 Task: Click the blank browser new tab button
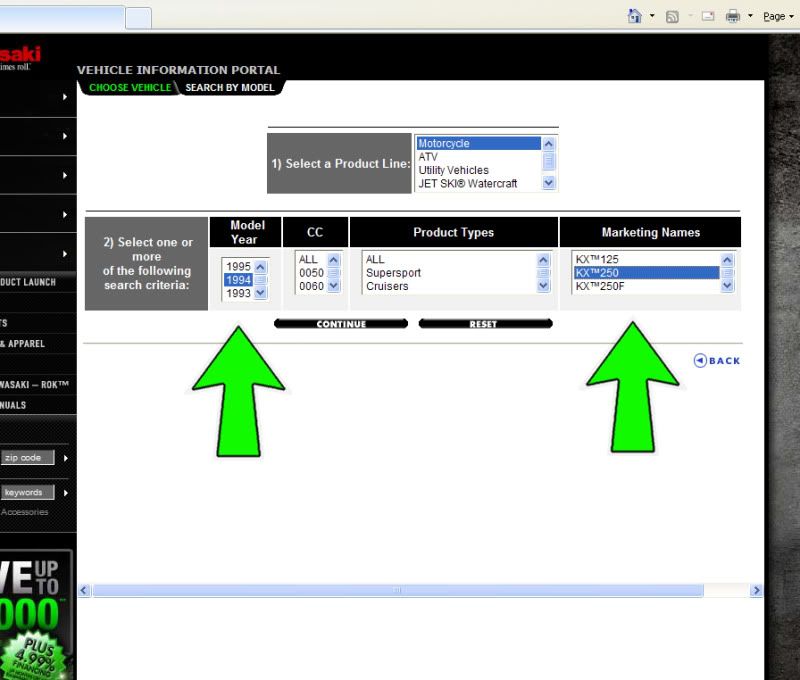pyautogui.click(x=138, y=18)
